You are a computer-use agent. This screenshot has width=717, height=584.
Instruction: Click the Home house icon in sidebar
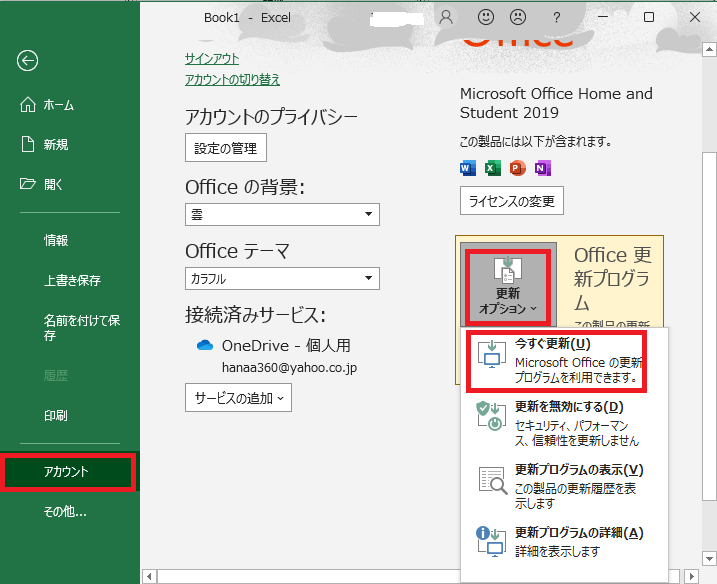[28, 105]
